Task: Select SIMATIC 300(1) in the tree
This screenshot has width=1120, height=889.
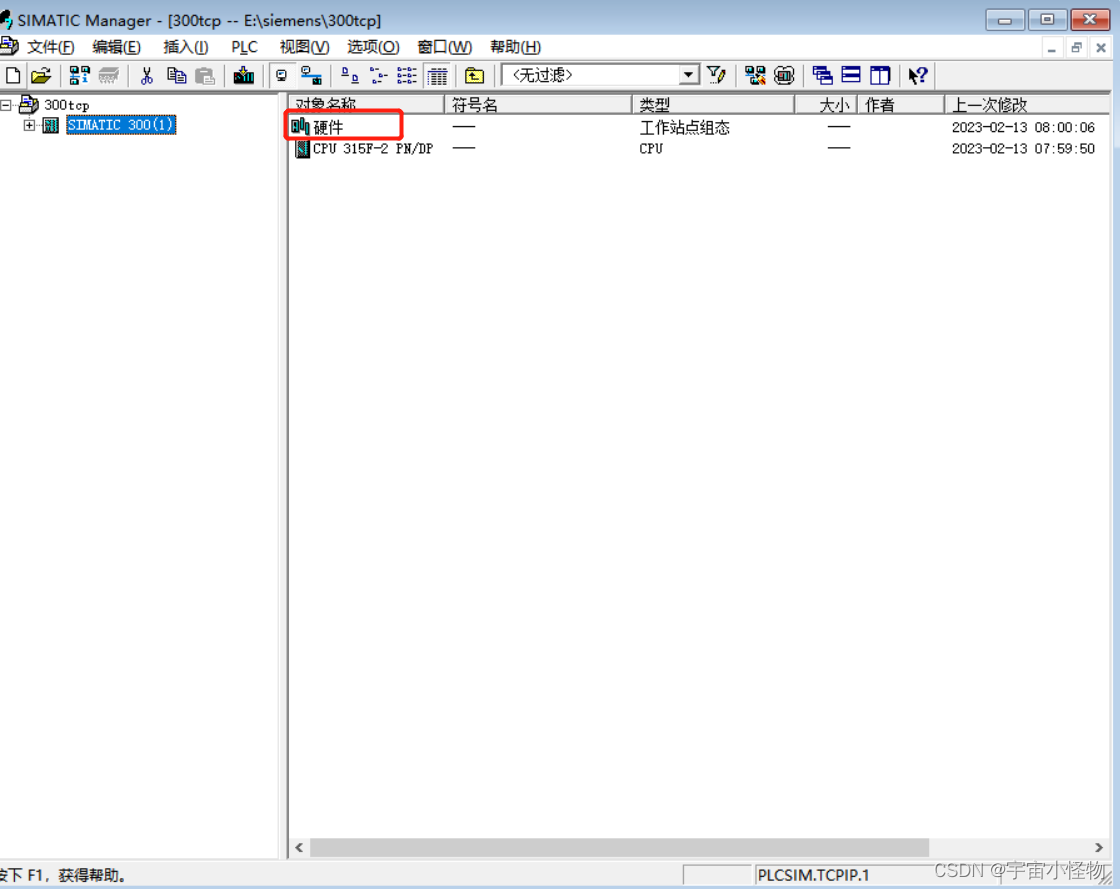Action: [x=121, y=125]
